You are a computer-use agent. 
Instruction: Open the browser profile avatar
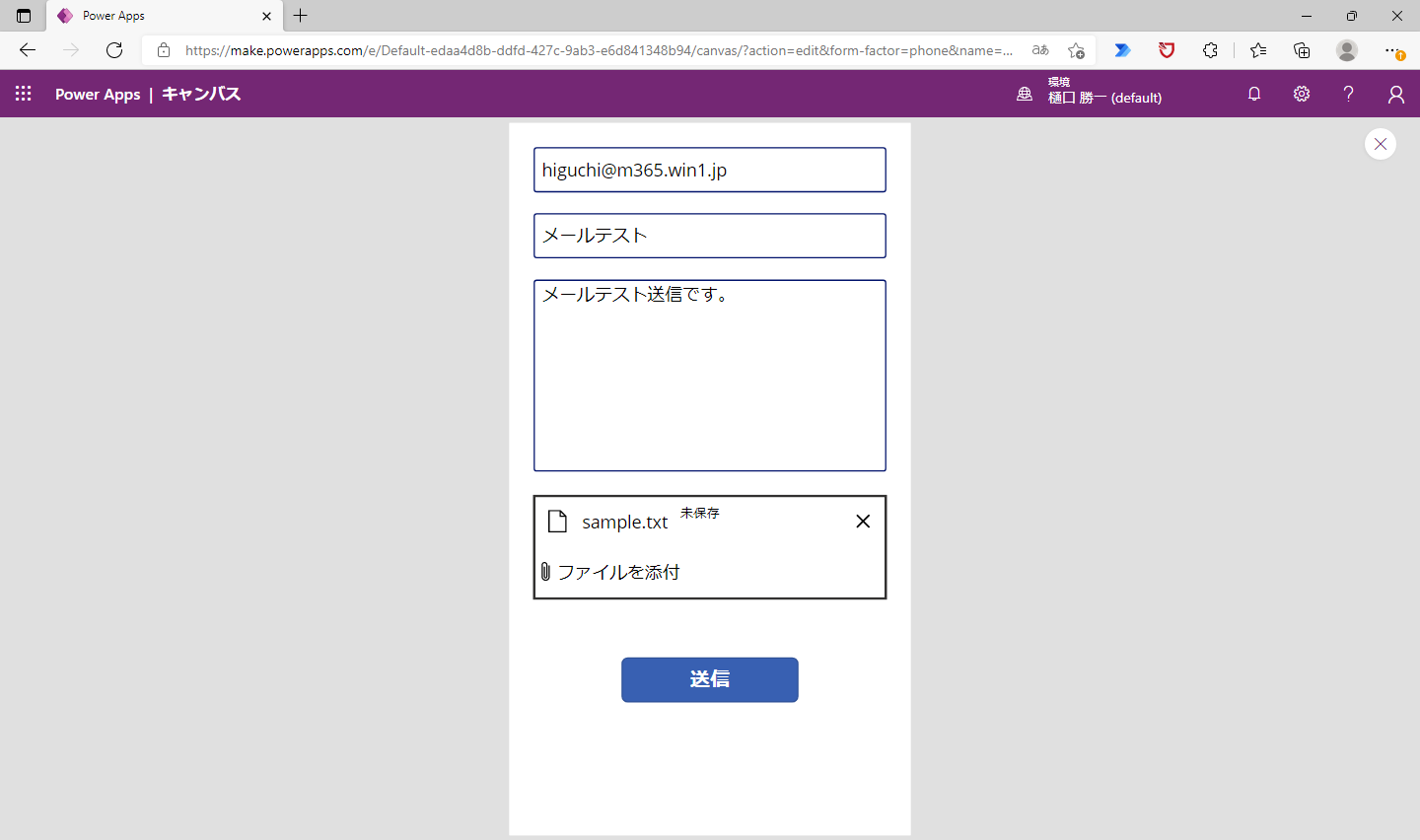point(1347,50)
